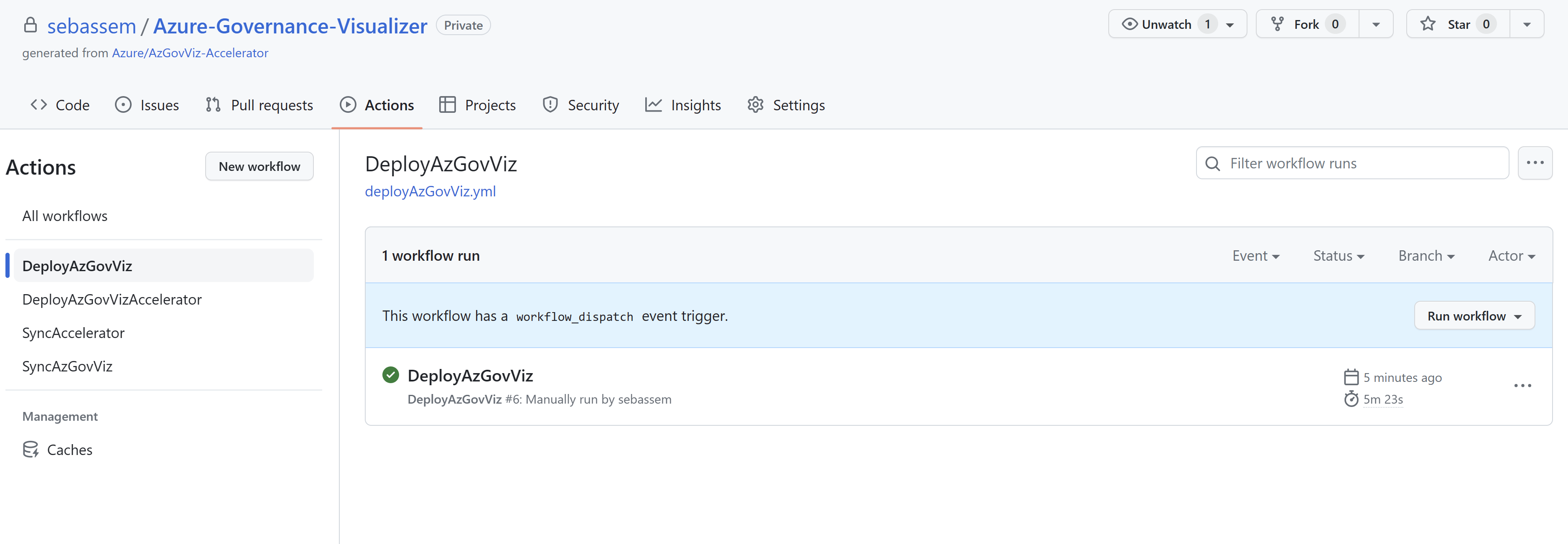The width and height of the screenshot is (1568, 544).
Task: Click 'Manually run by sebassem' run description
Action: (x=598, y=399)
